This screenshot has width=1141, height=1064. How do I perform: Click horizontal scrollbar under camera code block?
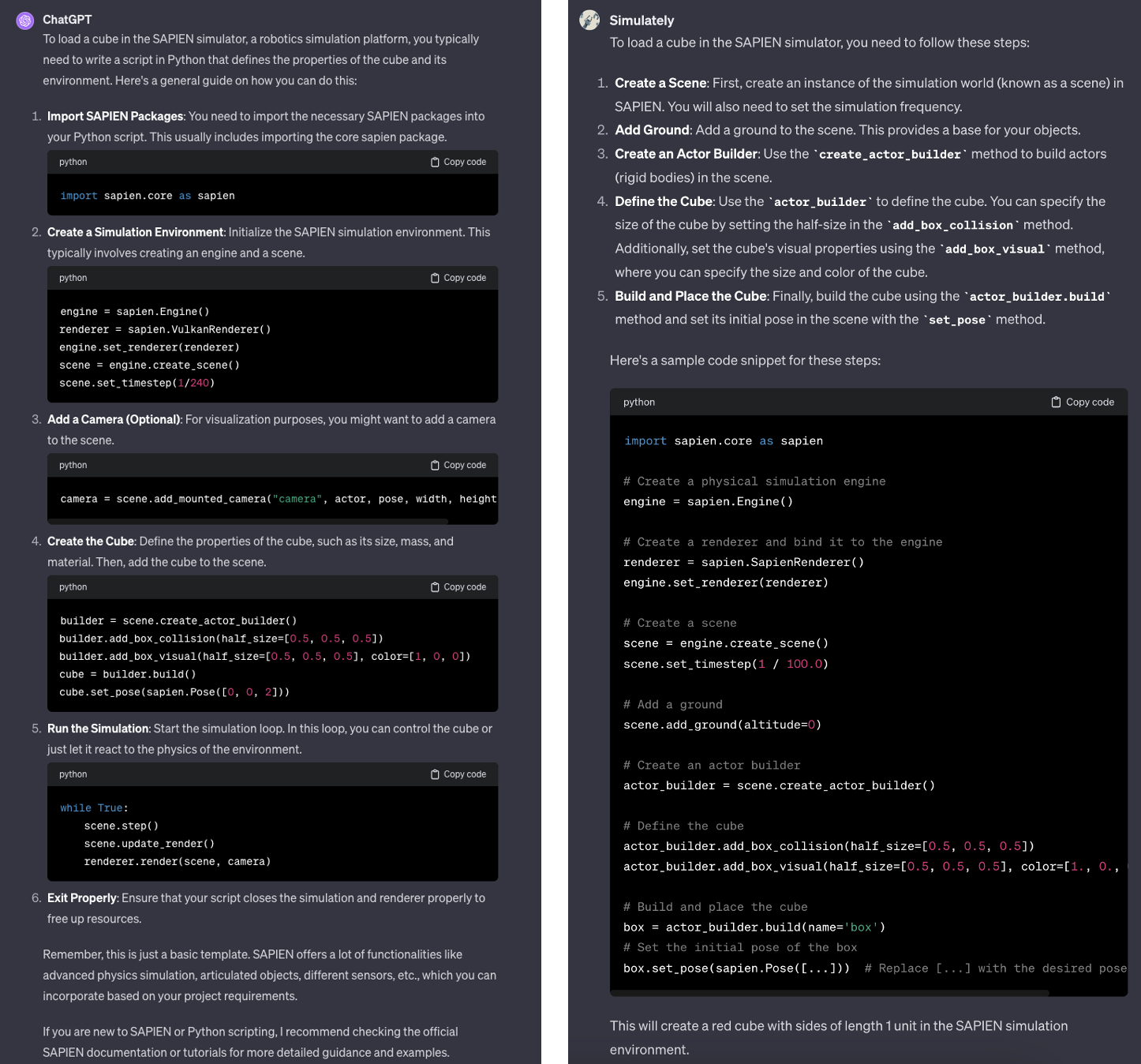(249, 521)
